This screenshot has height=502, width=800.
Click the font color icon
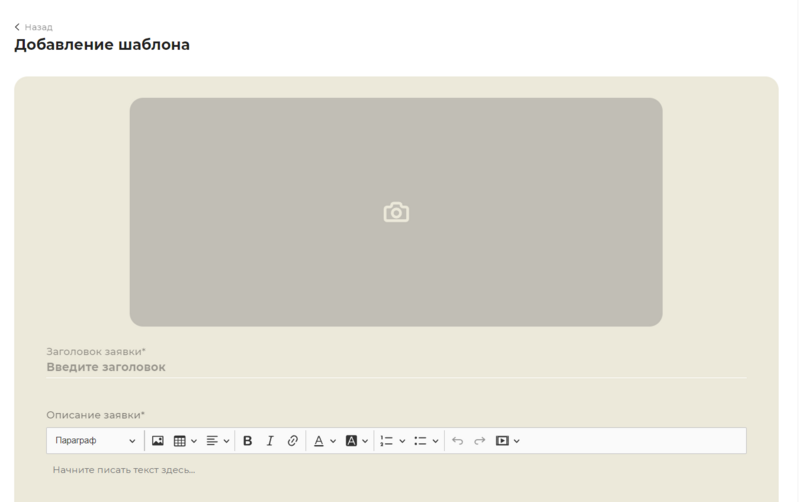tap(319, 441)
